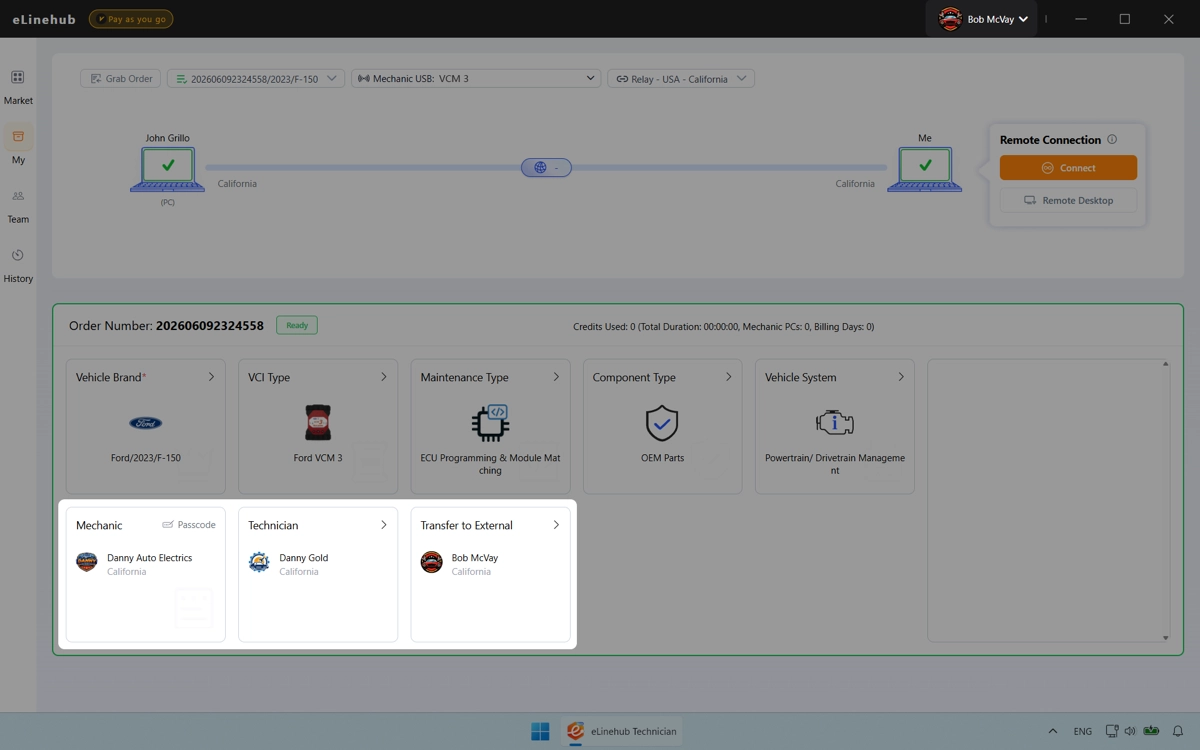Click the Bob McVay avatar in Transfer card
1200x750 pixels.
(431, 563)
